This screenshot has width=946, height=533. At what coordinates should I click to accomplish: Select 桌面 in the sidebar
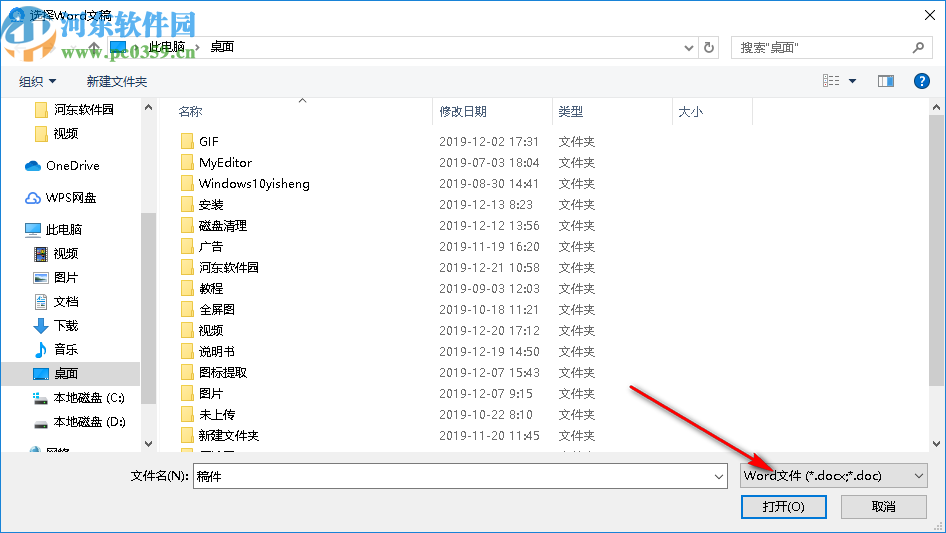71,374
